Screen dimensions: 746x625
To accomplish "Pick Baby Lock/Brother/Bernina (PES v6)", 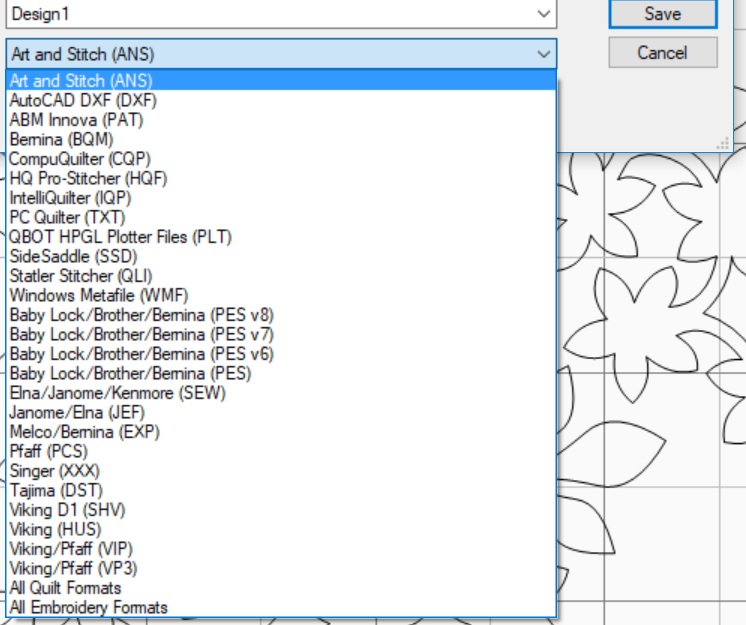I will point(281,353).
